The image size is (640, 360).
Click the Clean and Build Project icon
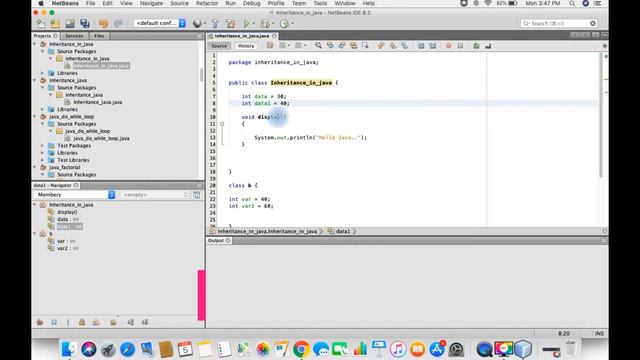(230, 24)
